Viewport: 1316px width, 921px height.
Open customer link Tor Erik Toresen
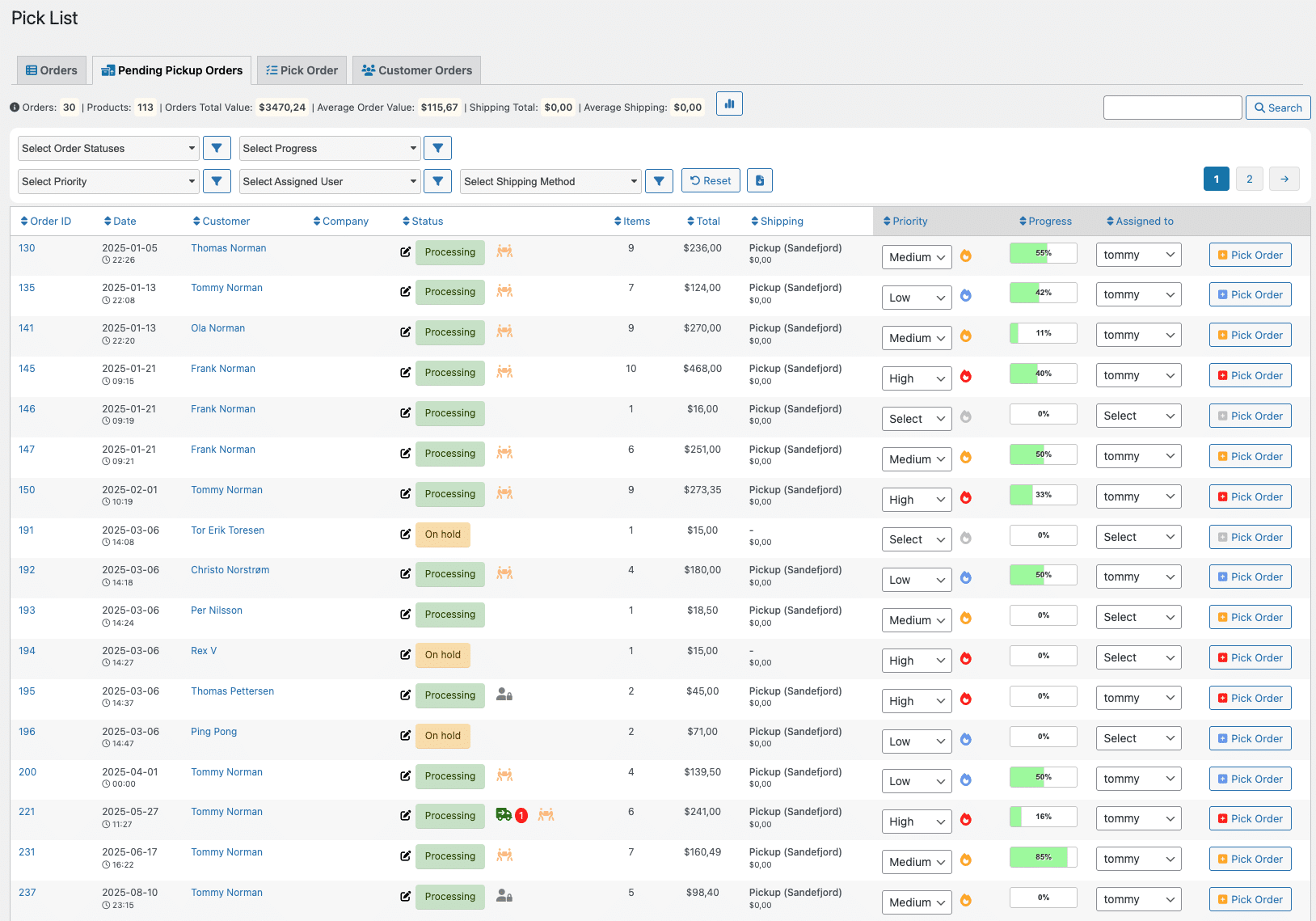[227, 530]
